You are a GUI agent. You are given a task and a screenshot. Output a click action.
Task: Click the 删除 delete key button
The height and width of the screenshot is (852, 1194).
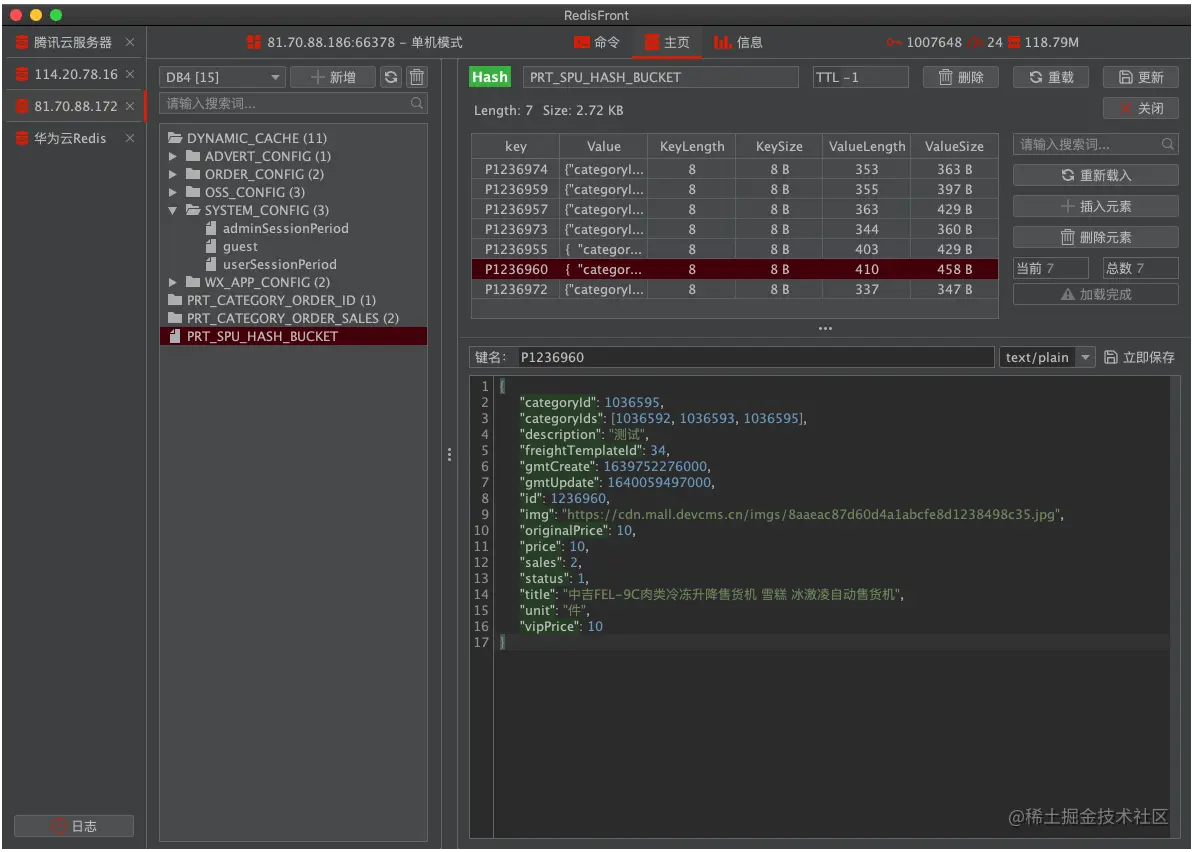click(x=960, y=77)
